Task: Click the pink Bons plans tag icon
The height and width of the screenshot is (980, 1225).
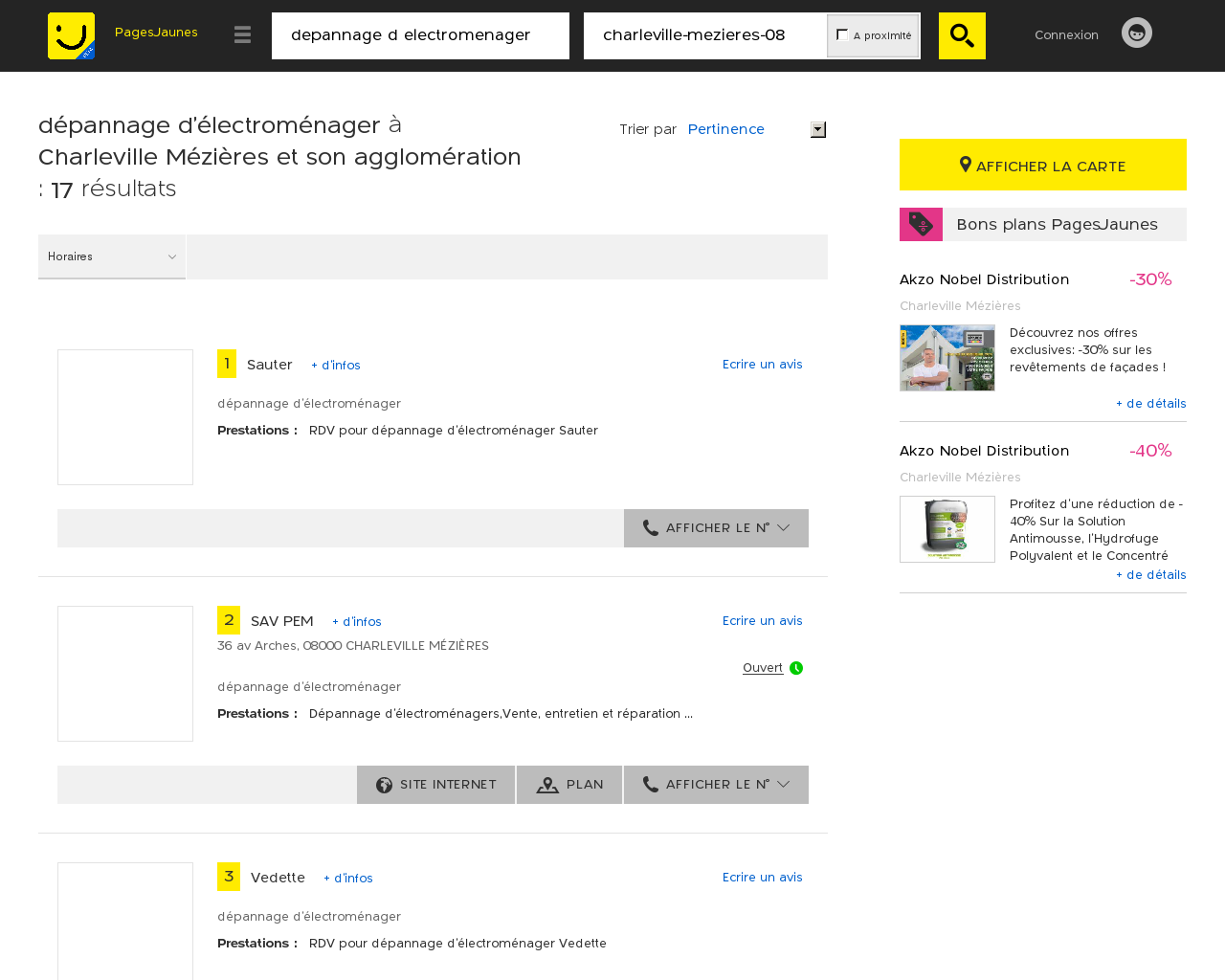Action: coord(921,224)
